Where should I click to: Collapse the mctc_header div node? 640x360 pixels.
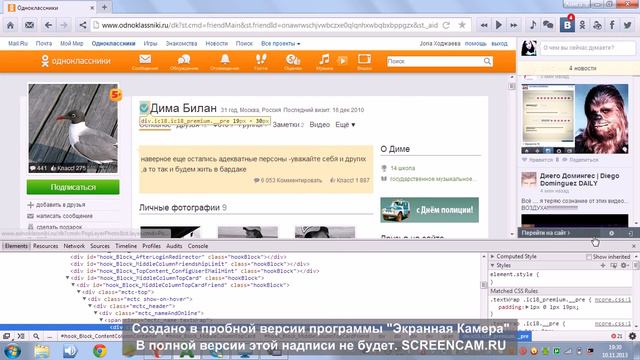(91, 306)
